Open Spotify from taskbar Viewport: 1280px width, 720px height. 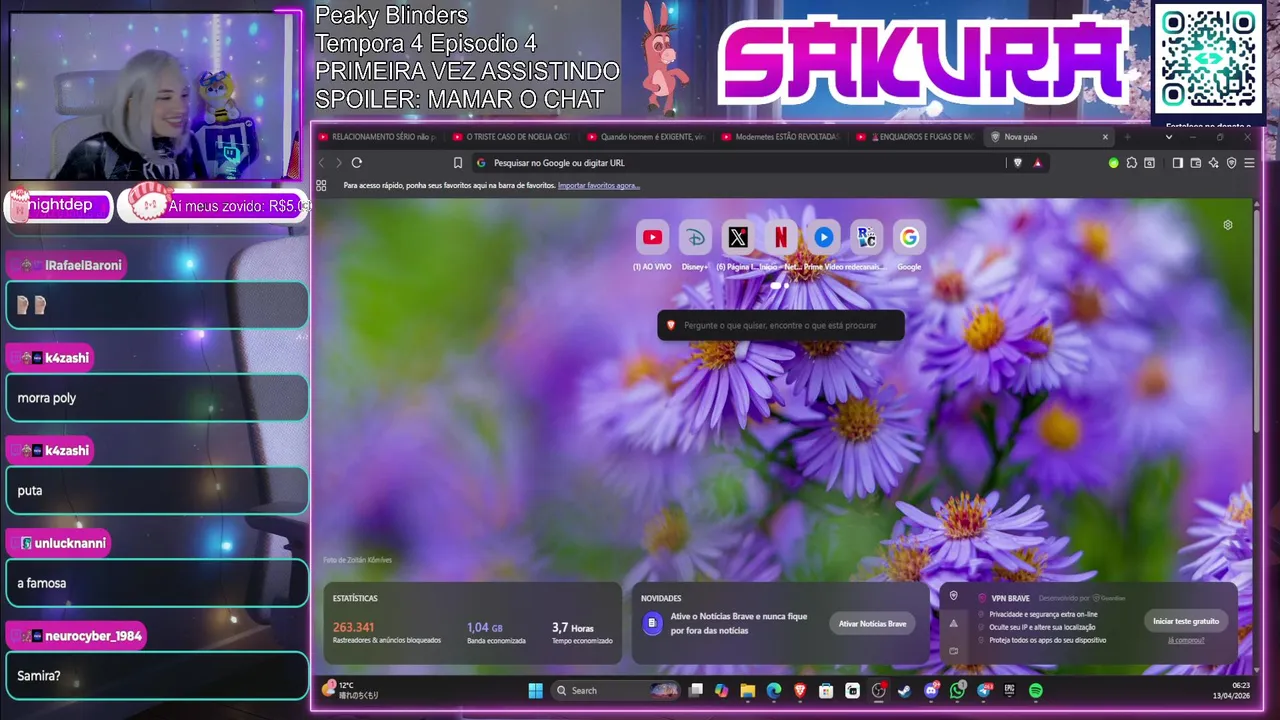click(x=1036, y=690)
